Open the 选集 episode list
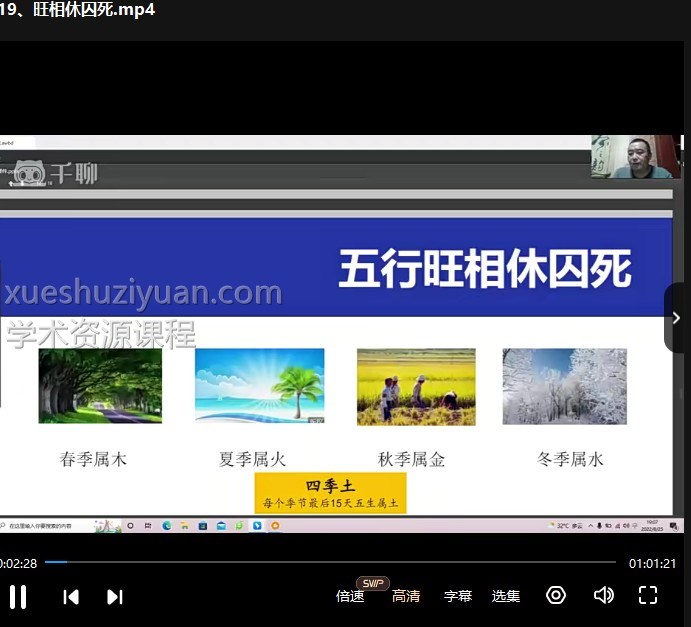 (506, 596)
